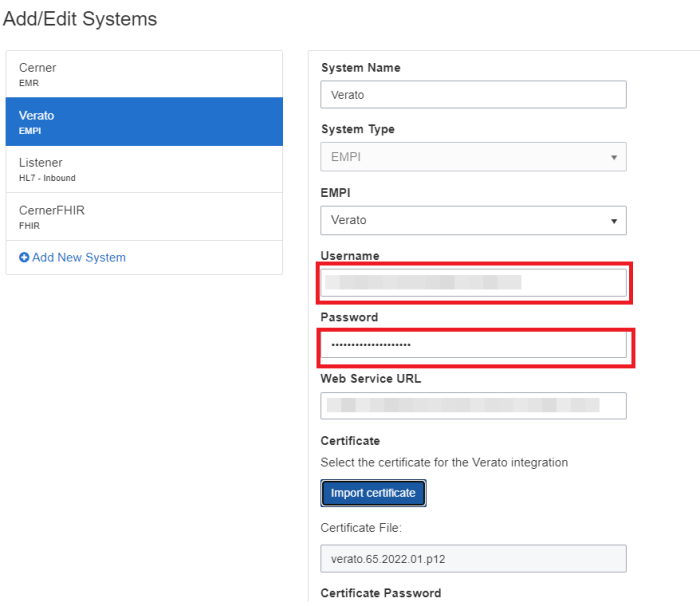Image resolution: width=700 pixels, height=602 pixels.
Task: Expand the EMPI dropdown showing Verato
Action: pyautogui.click(x=473, y=220)
